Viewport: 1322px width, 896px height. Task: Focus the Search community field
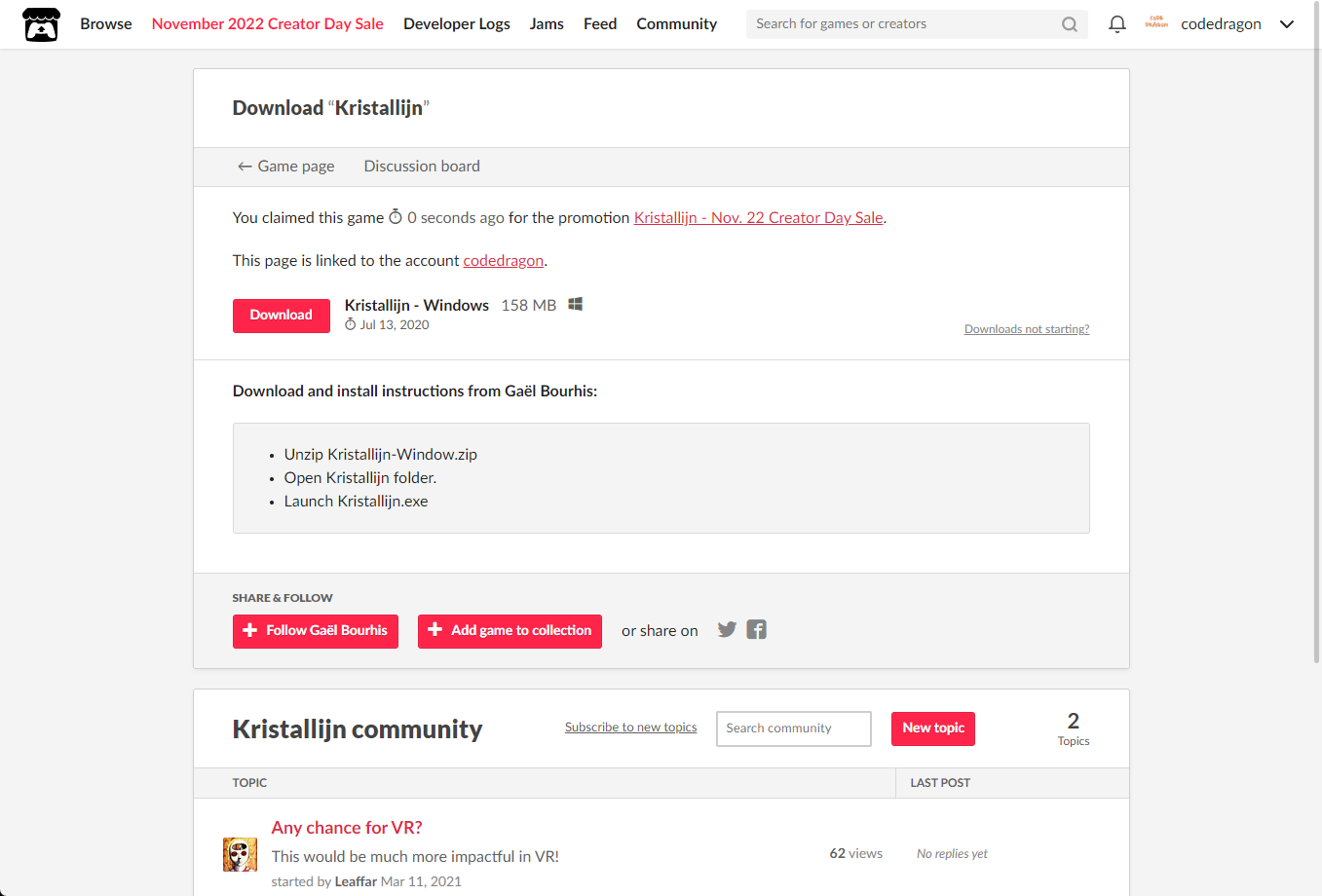tap(794, 728)
